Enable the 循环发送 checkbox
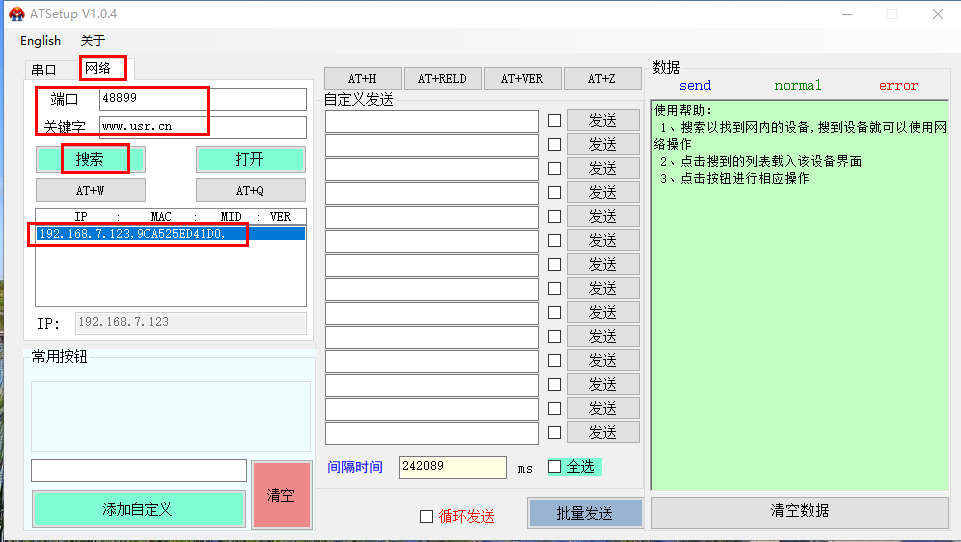The image size is (961, 542). 427,516
